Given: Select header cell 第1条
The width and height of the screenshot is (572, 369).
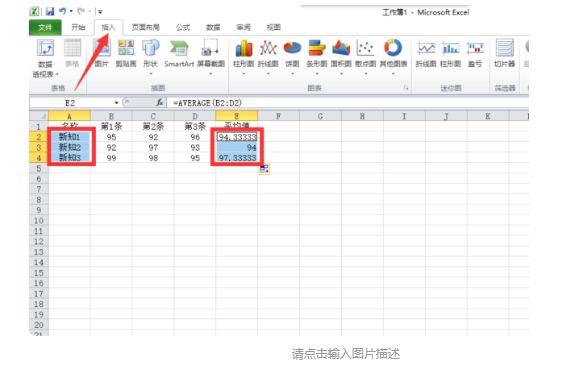Looking at the screenshot, I should point(111,127).
